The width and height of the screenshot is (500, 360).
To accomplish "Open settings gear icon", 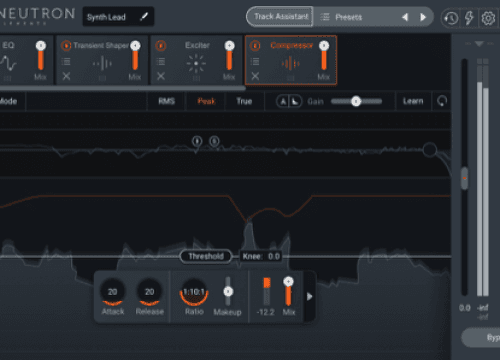I will (488, 18).
